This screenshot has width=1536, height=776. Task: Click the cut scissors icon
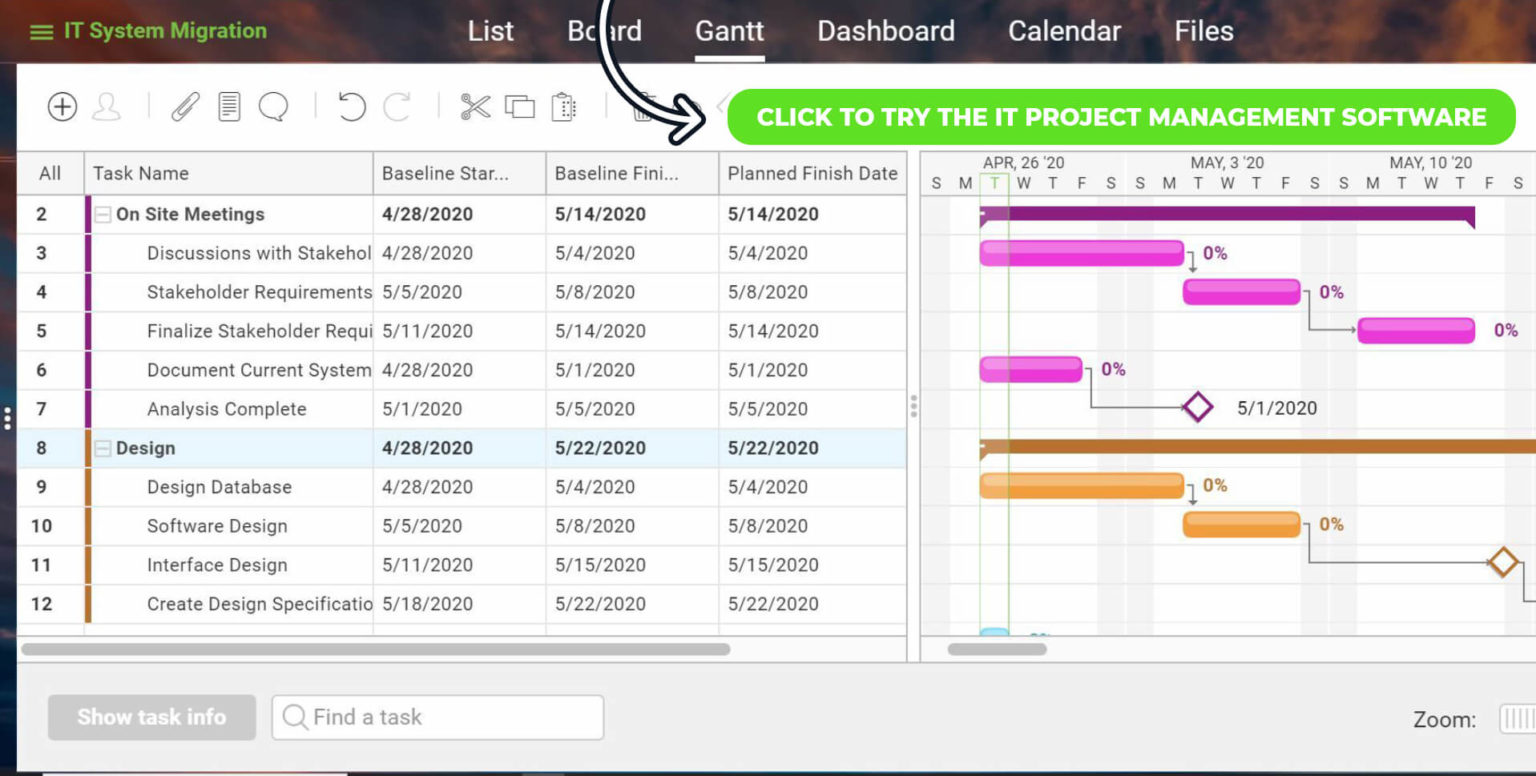click(475, 107)
